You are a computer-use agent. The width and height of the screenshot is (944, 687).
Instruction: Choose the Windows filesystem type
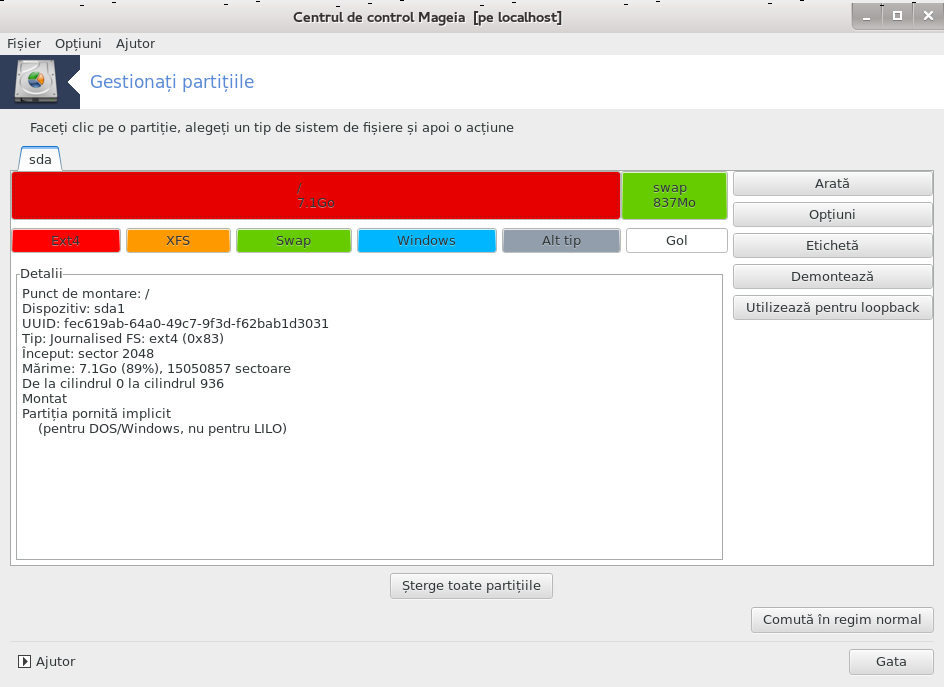coord(426,241)
